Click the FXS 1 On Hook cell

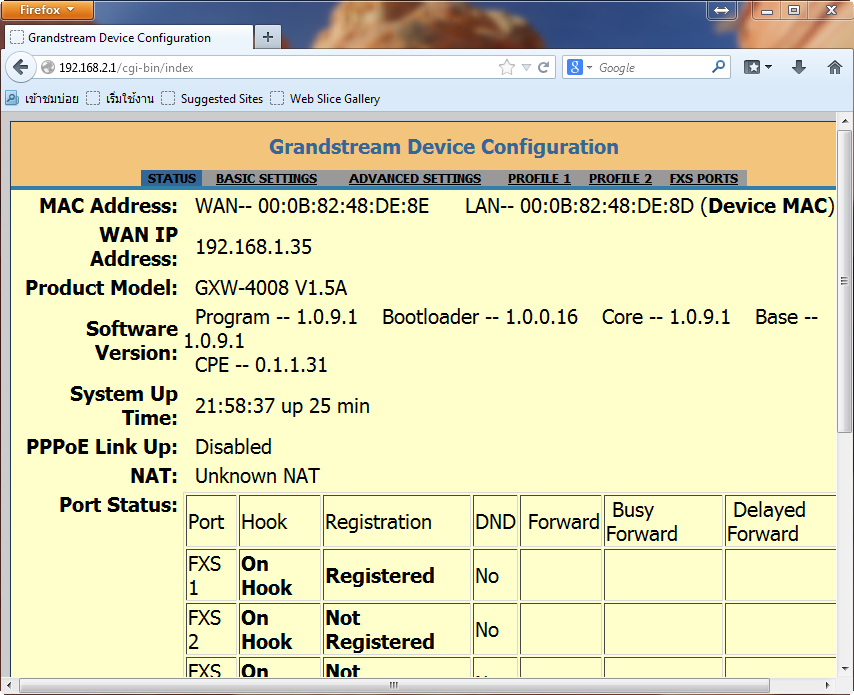point(280,575)
